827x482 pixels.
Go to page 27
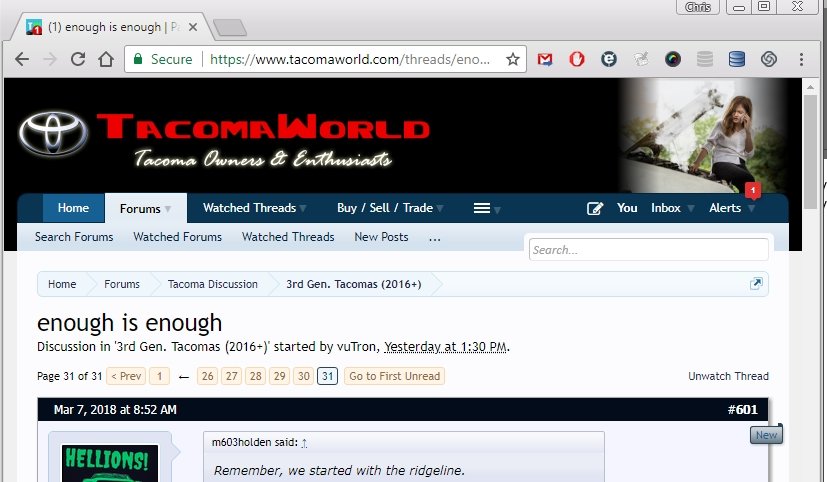pos(232,376)
